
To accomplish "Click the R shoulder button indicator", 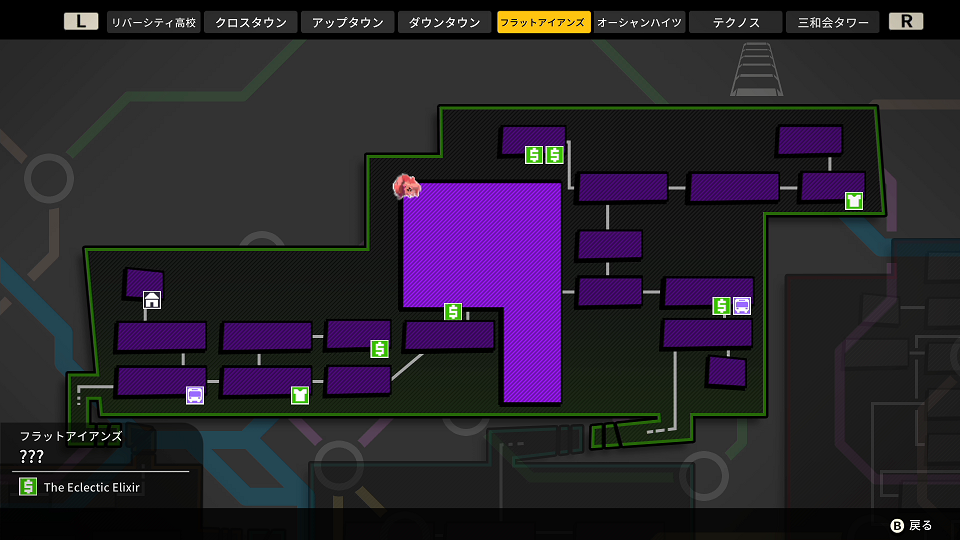I will click(x=906, y=21).
